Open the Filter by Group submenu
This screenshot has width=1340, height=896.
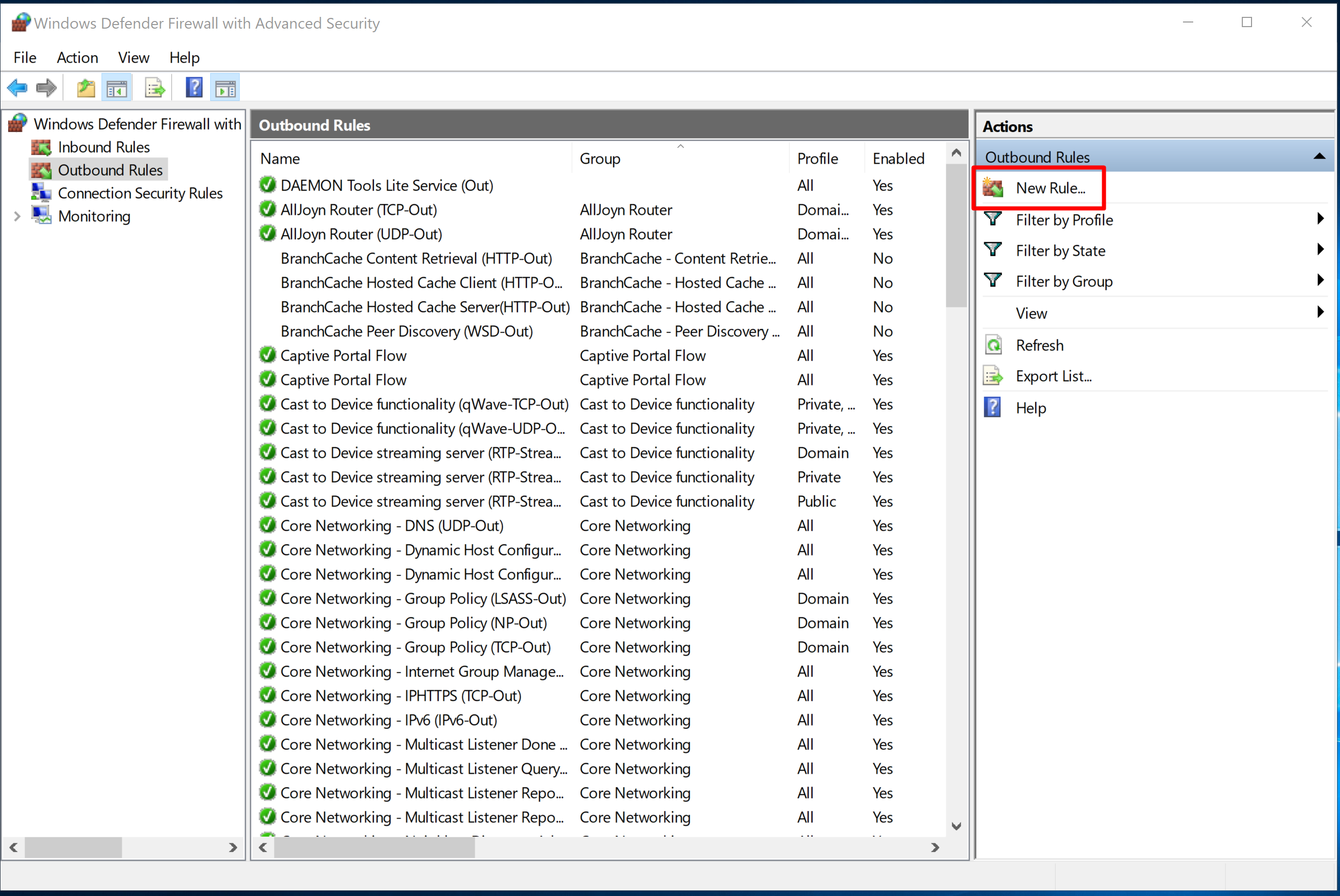[1063, 281]
